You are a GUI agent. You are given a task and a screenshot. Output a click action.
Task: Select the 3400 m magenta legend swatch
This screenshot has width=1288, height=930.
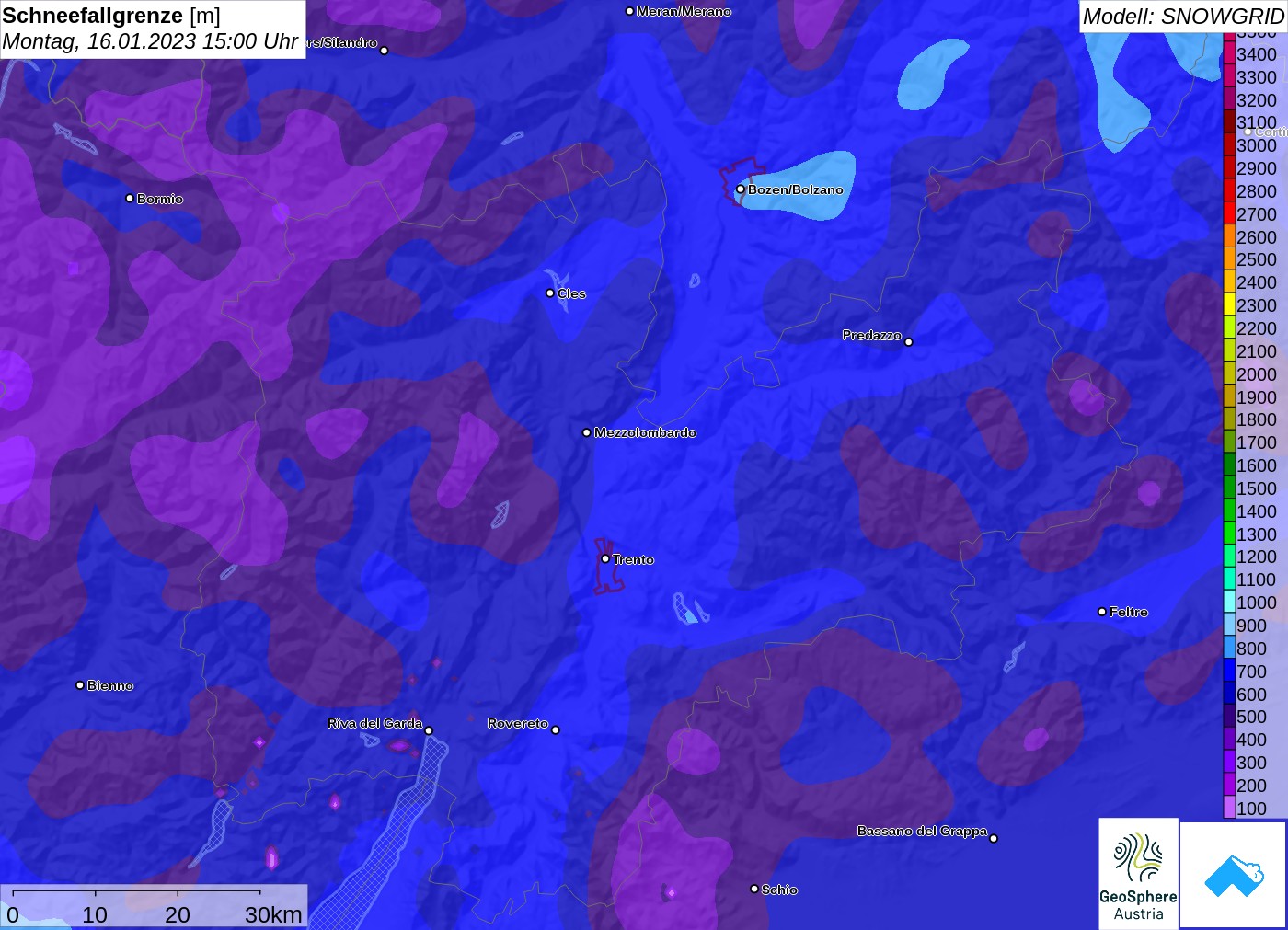[1229, 54]
